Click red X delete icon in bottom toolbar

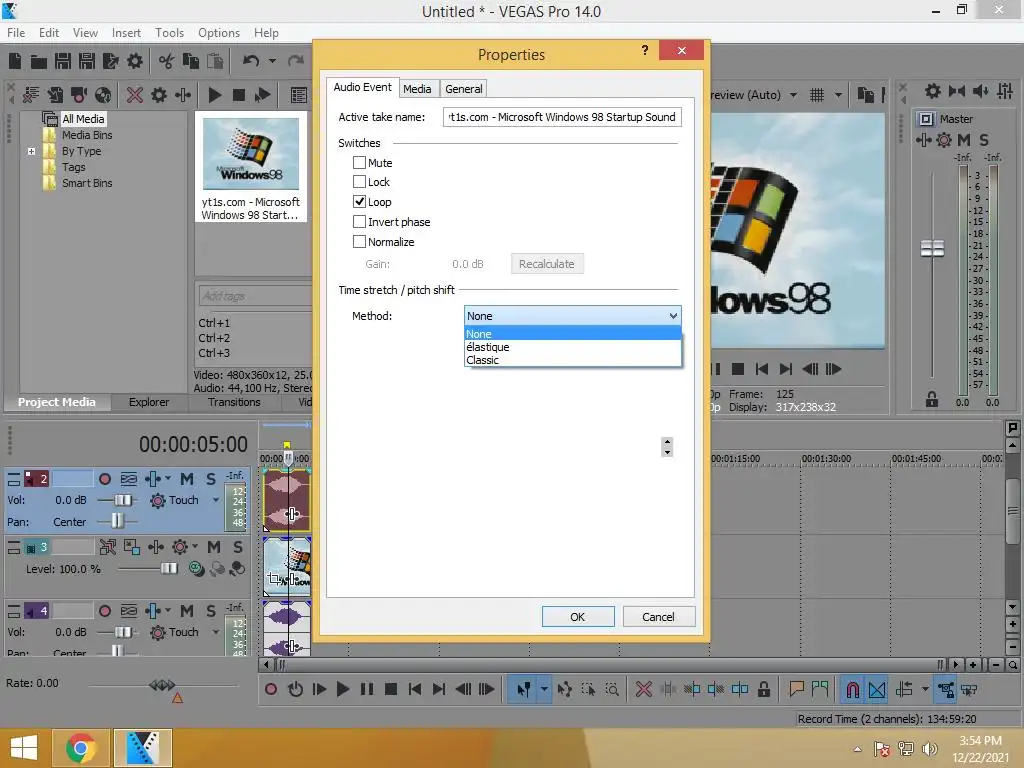643,689
